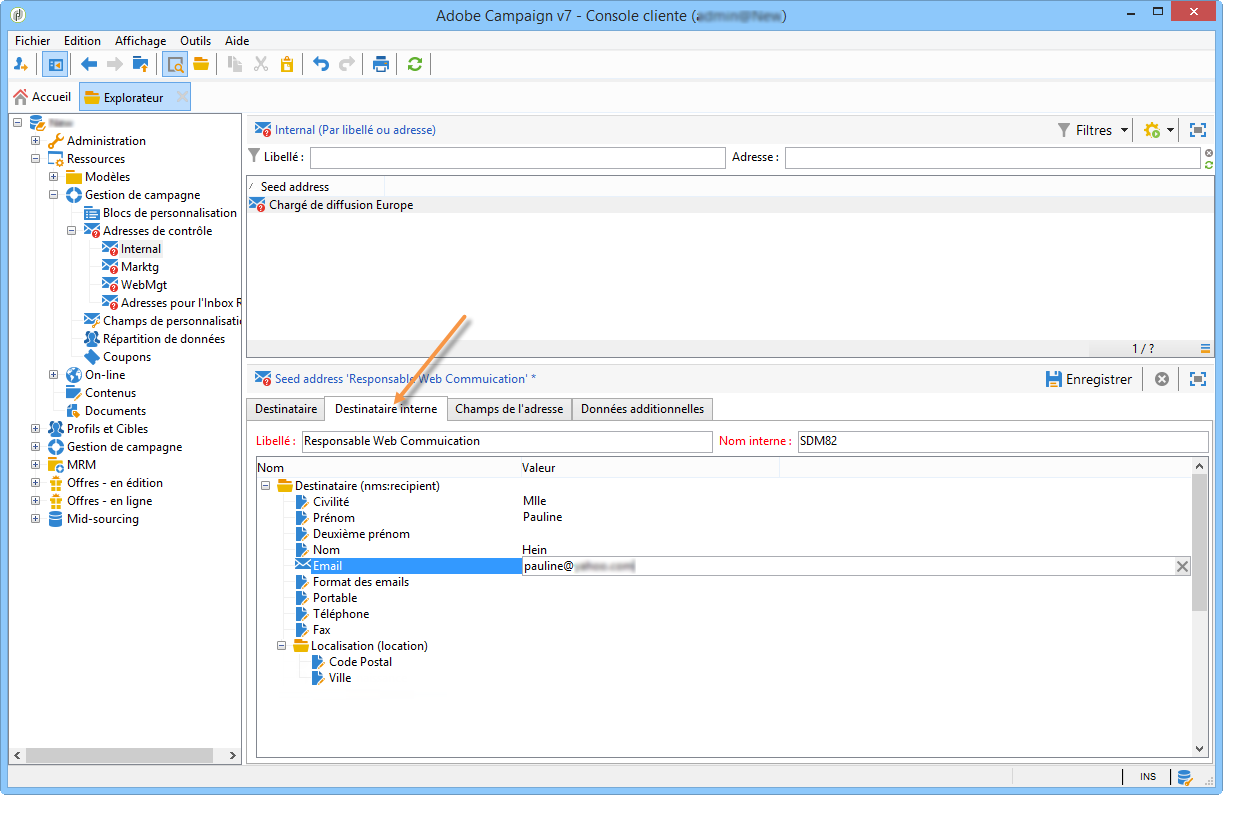Viewport: 1240px width, 813px height.
Task: Click grey cancel circle next to Enregistrer
Action: tap(1161, 379)
